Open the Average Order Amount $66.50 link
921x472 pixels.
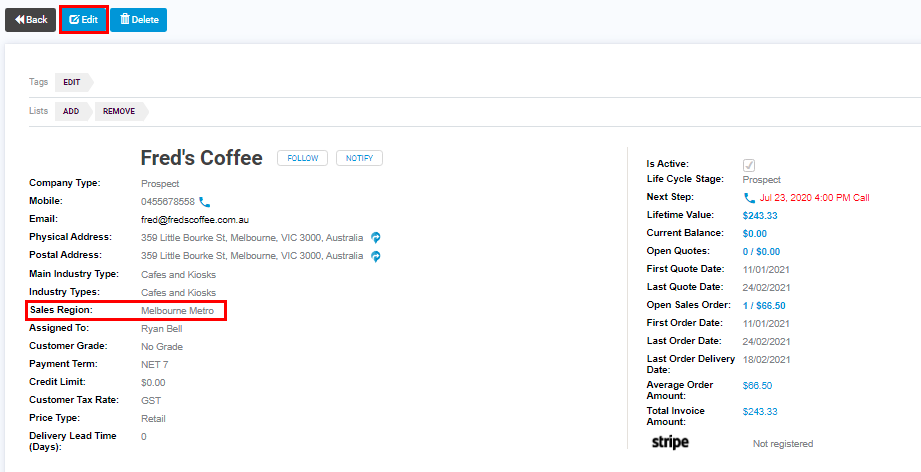point(758,386)
